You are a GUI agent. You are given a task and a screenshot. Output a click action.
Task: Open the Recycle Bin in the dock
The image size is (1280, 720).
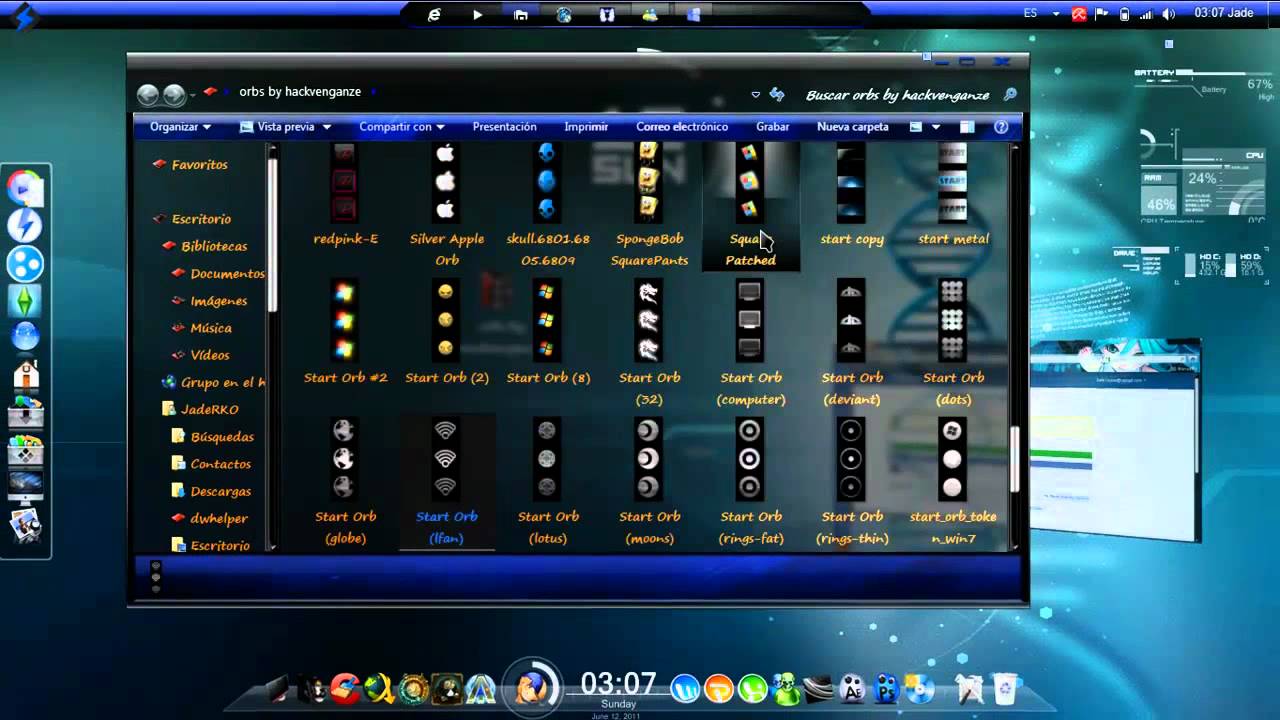tap(1005, 688)
